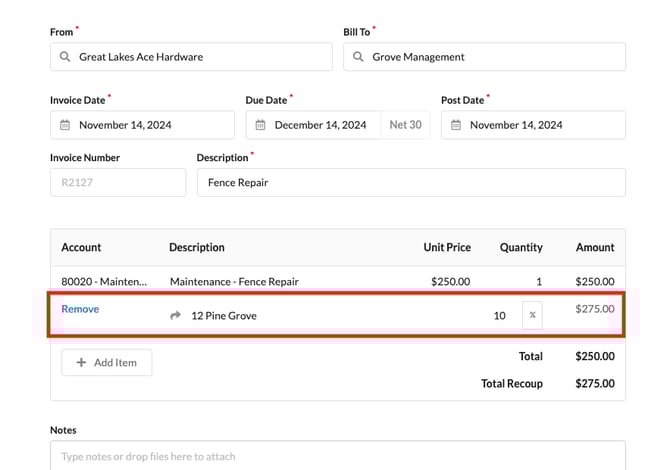Open the Great Lakes Ace Hardware vendor field
The height and width of the screenshot is (470, 670).
pyautogui.click(x=200, y=58)
